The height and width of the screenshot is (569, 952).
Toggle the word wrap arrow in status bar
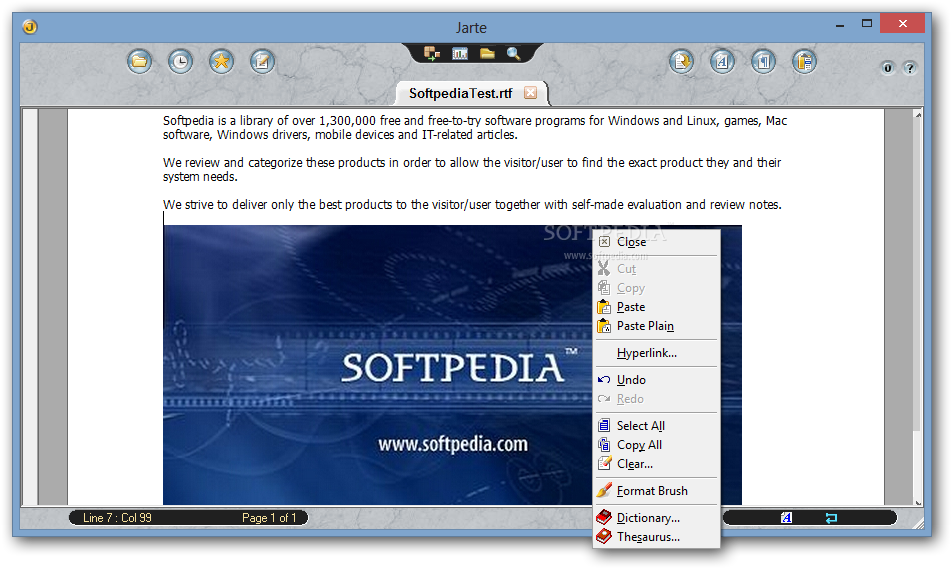point(831,517)
